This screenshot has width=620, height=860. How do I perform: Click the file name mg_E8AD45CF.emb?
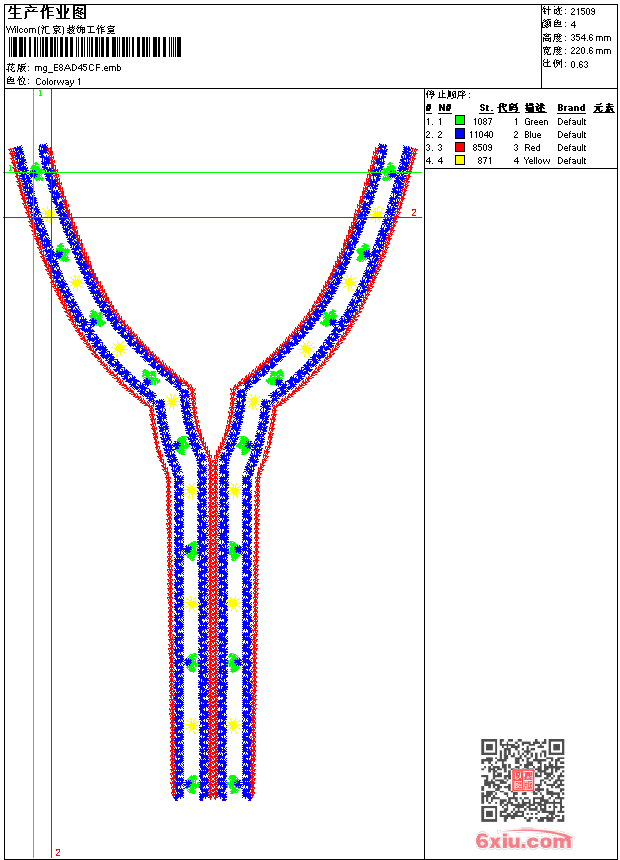tap(78, 68)
